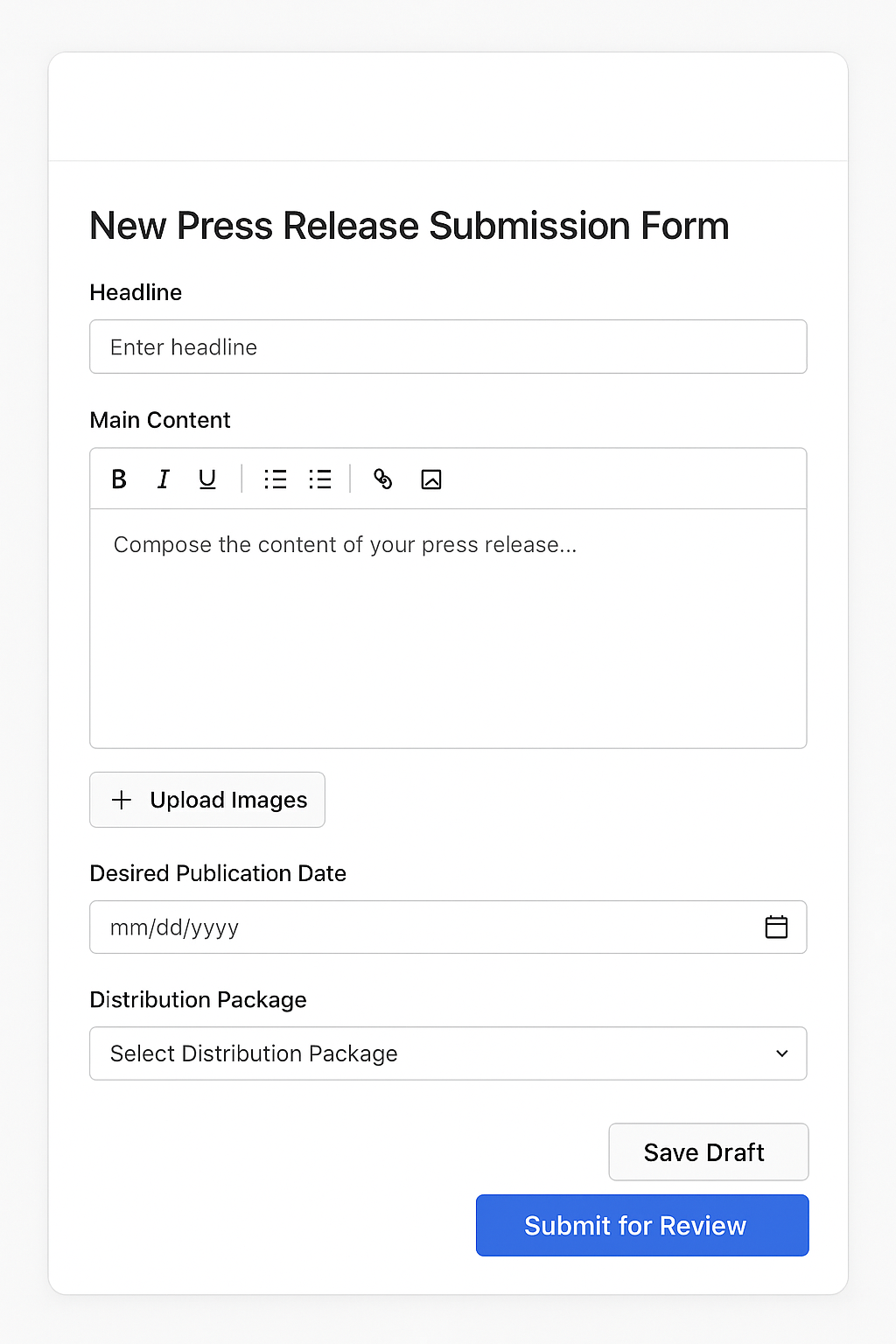896x1344 pixels.
Task: Click the Upload Images button label
Action: click(x=228, y=800)
